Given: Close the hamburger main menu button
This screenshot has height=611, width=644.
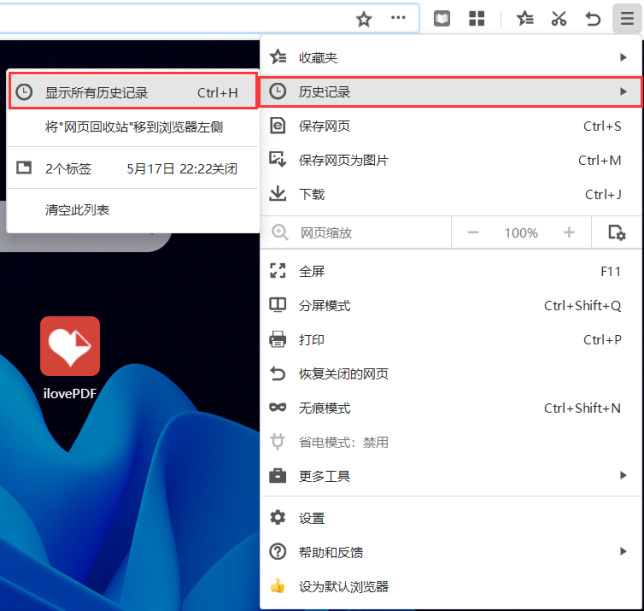Looking at the screenshot, I should tap(627, 18).
